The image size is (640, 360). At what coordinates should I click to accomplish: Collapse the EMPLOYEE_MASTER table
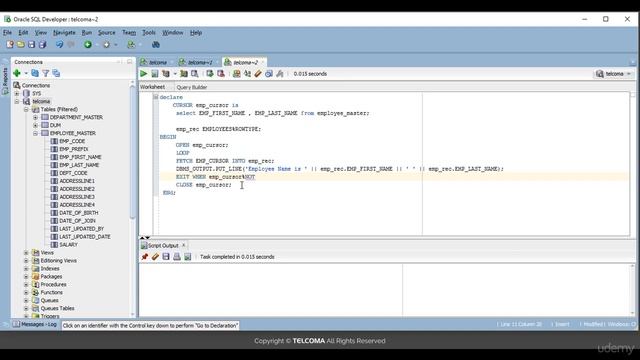click(x=36, y=133)
